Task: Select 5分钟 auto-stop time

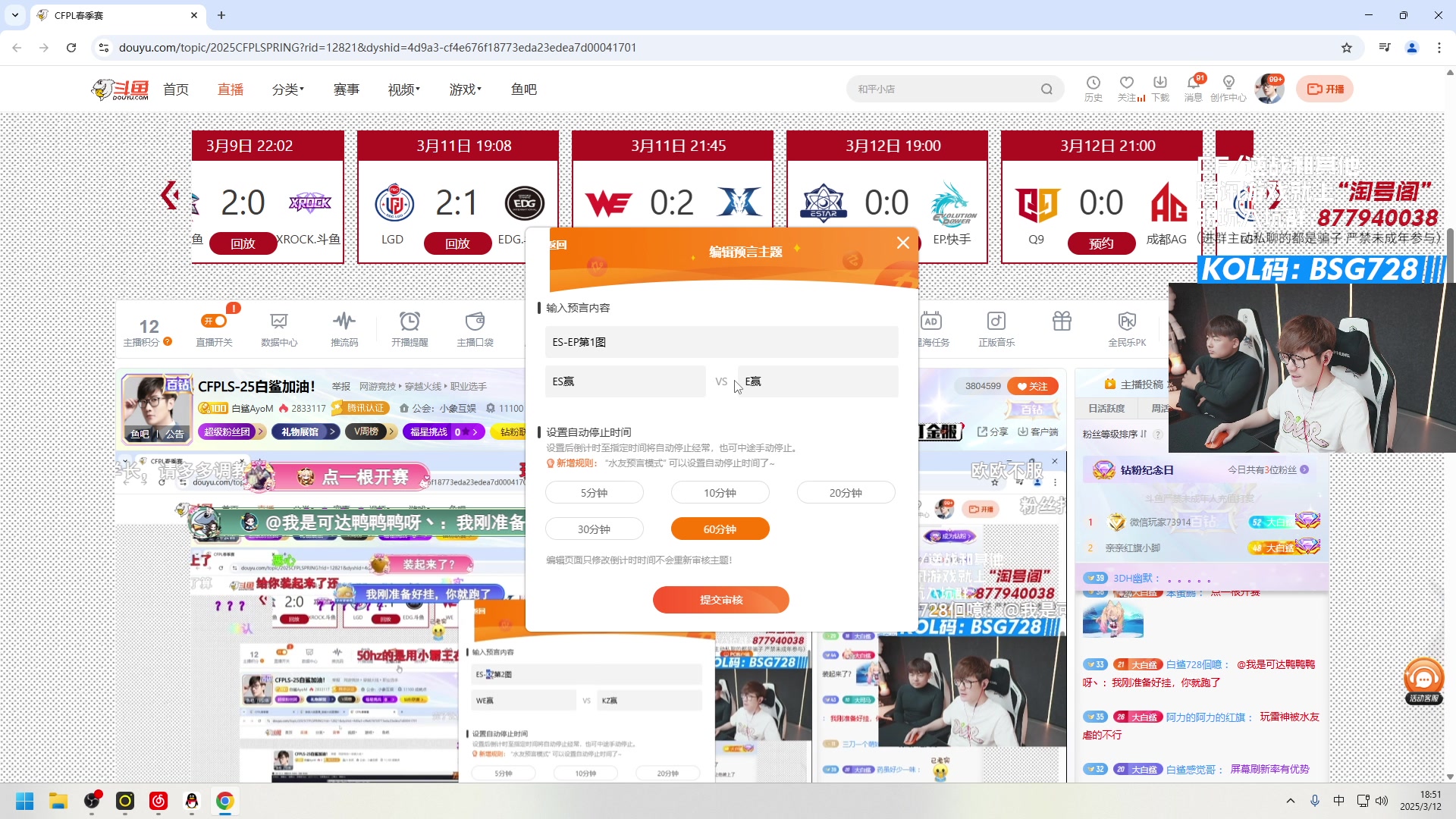Action: pyautogui.click(x=594, y=493)
